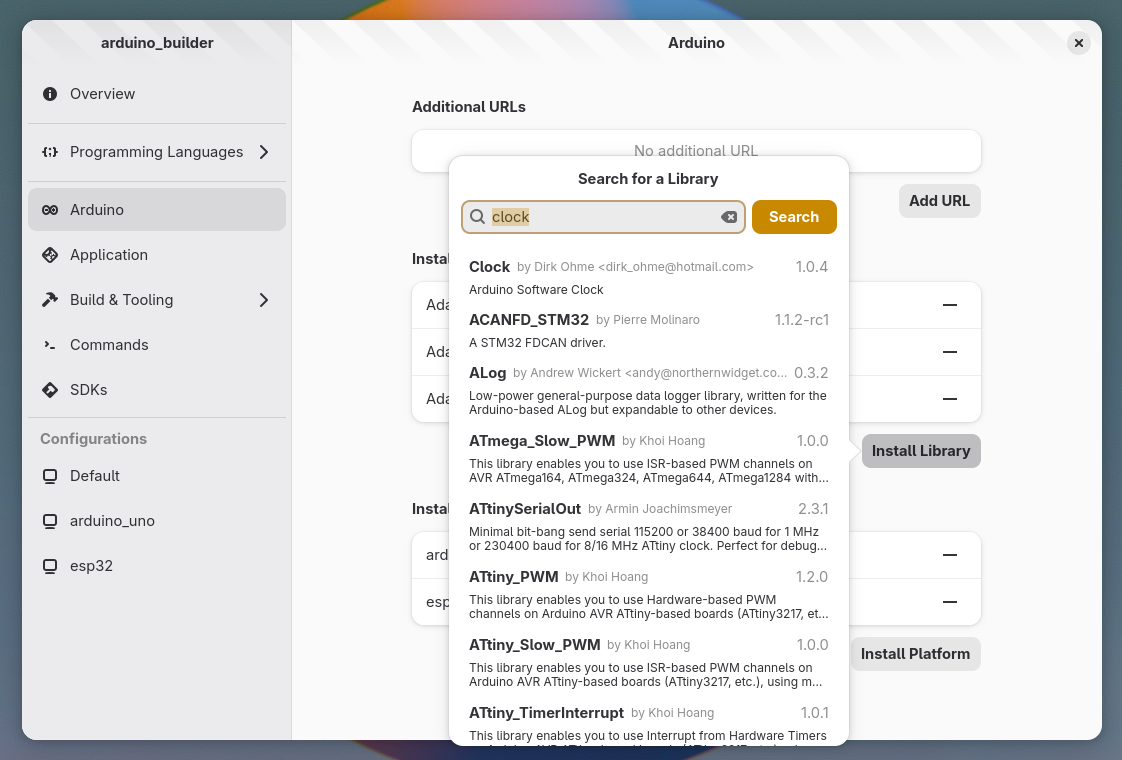
Task: Remove the 'esp' platform with minus icon
Action: click(x=950, y=602)
